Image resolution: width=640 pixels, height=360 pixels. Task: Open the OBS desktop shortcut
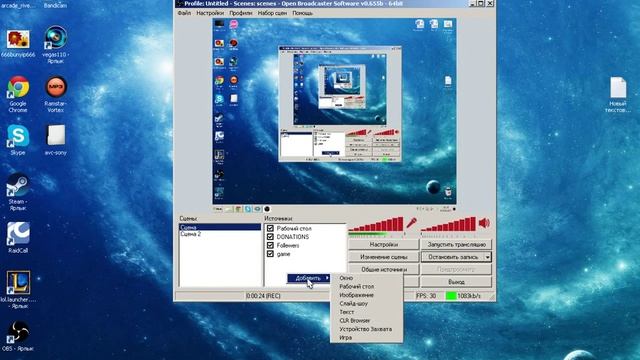point(18,336)
